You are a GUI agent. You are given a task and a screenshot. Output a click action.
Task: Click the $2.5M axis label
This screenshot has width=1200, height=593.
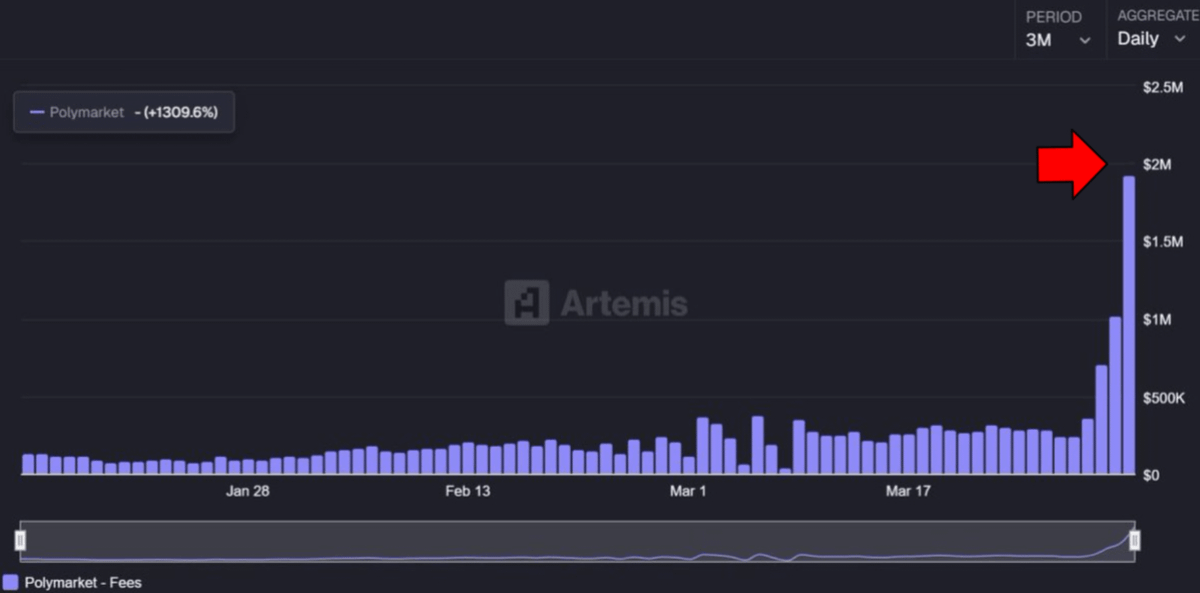pos(1163,88)
